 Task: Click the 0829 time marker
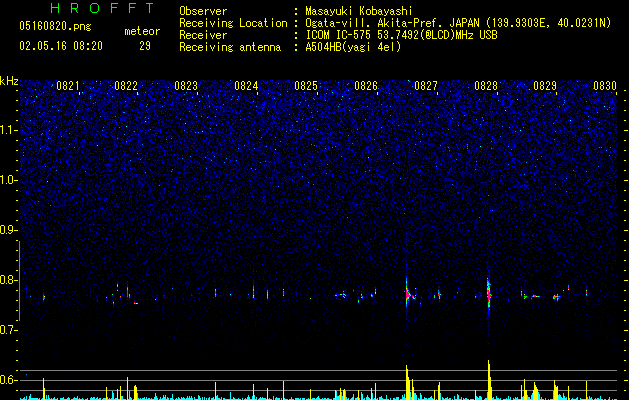[545, 86]
